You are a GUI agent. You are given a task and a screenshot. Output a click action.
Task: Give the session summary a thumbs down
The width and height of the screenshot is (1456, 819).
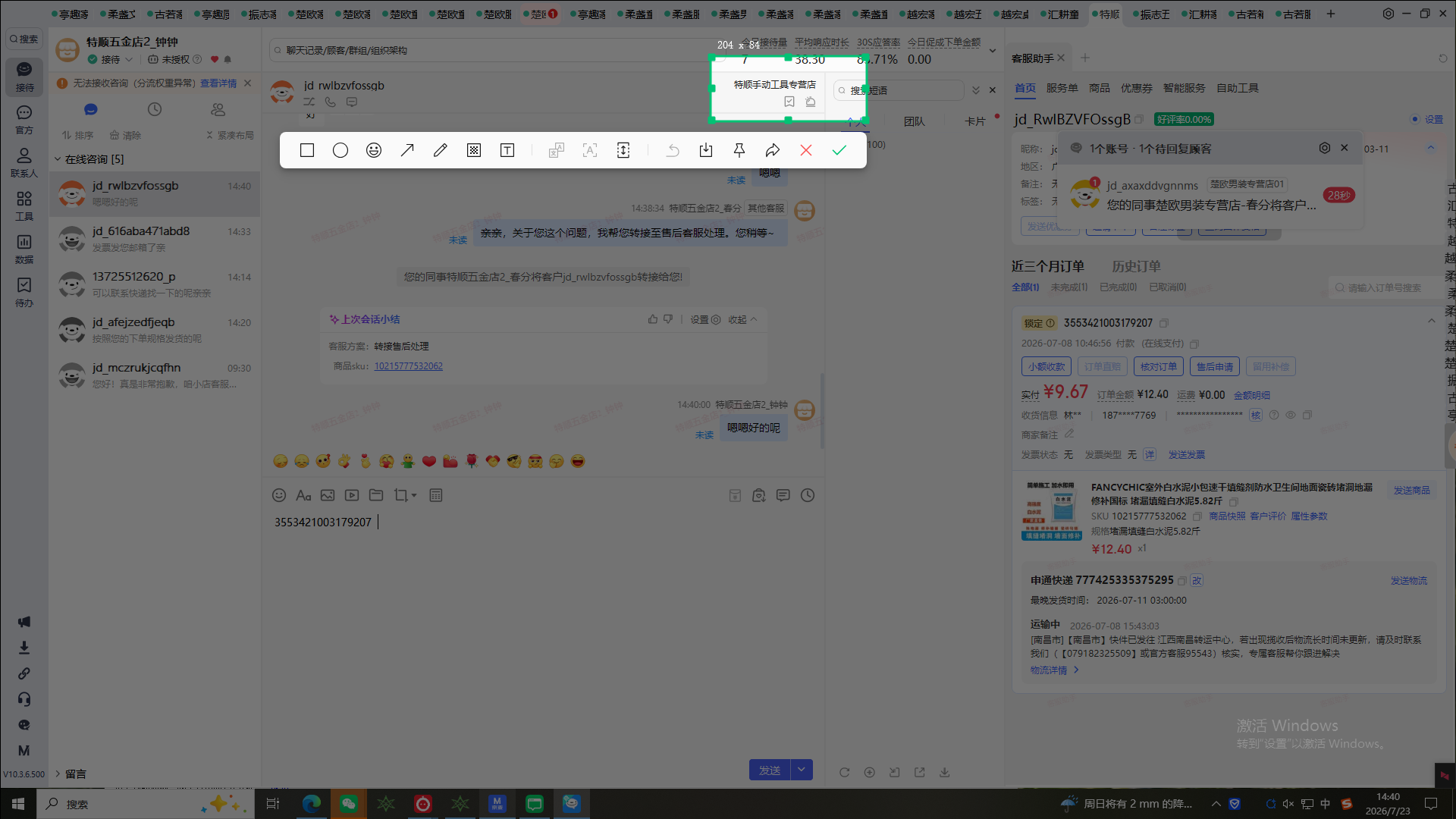coord(668,319)
